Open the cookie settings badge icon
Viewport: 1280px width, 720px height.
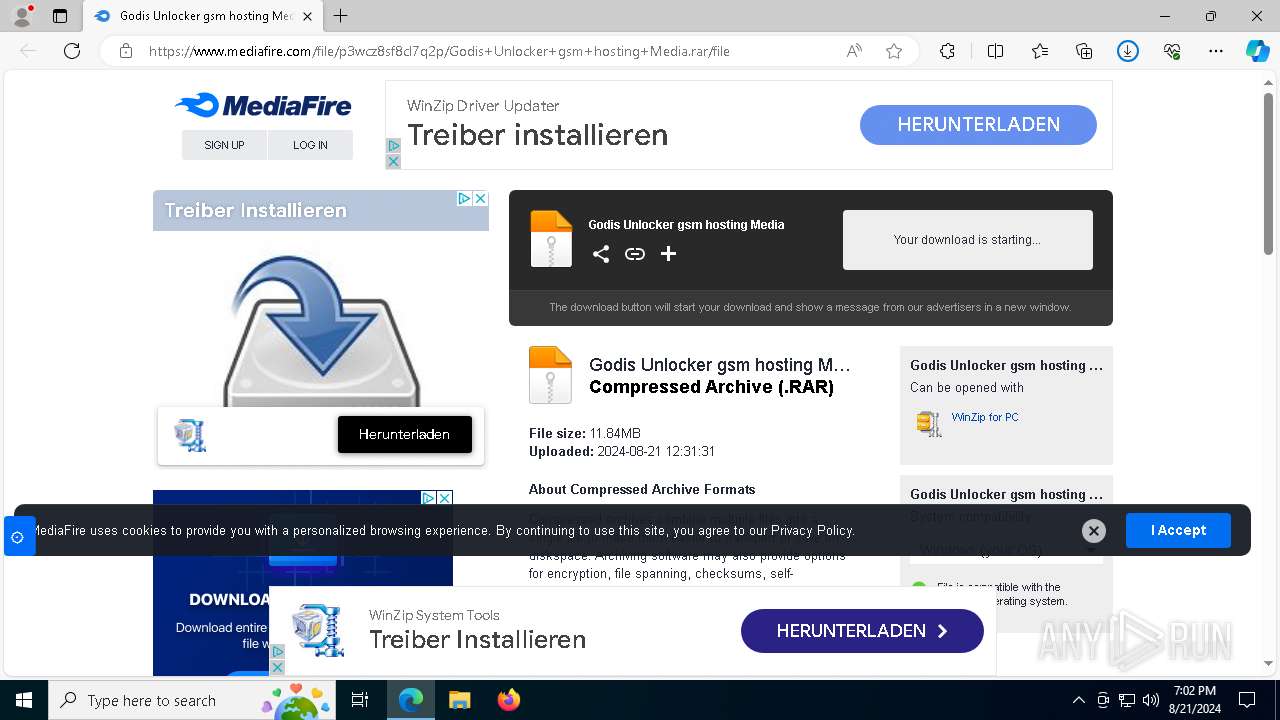pos(19,537)
